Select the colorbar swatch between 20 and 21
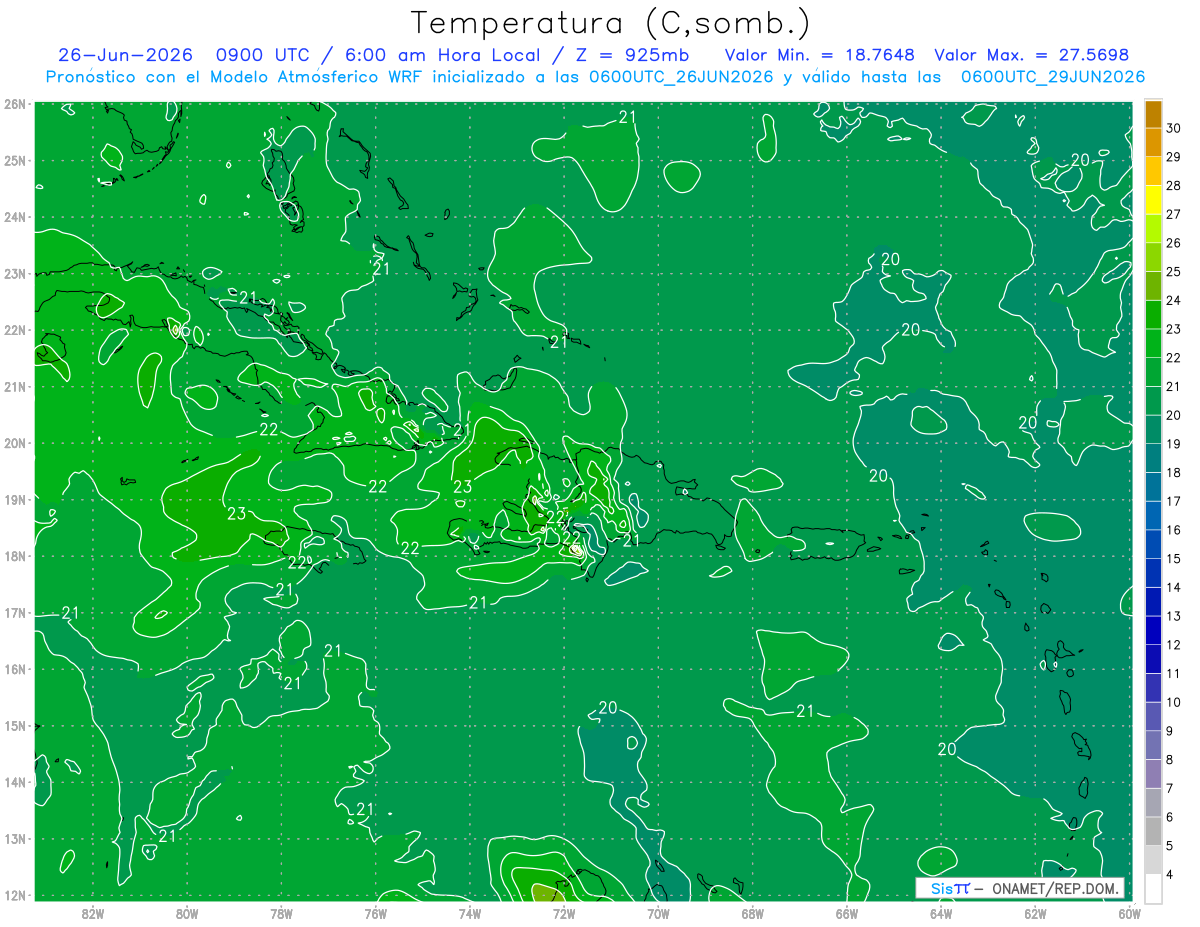1200x927 pixels. pos(1153,401)
